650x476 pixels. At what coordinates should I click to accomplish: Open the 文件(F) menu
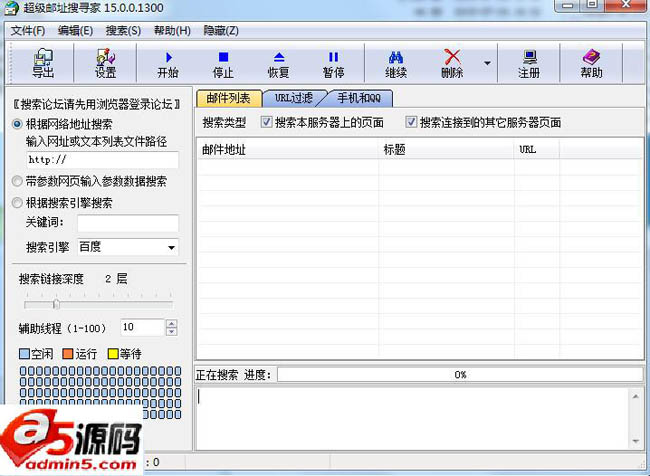pos(28,31)
